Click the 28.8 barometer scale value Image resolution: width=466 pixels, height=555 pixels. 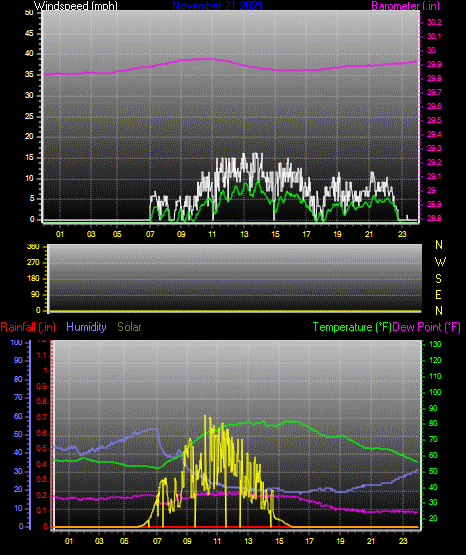(434, 218)
